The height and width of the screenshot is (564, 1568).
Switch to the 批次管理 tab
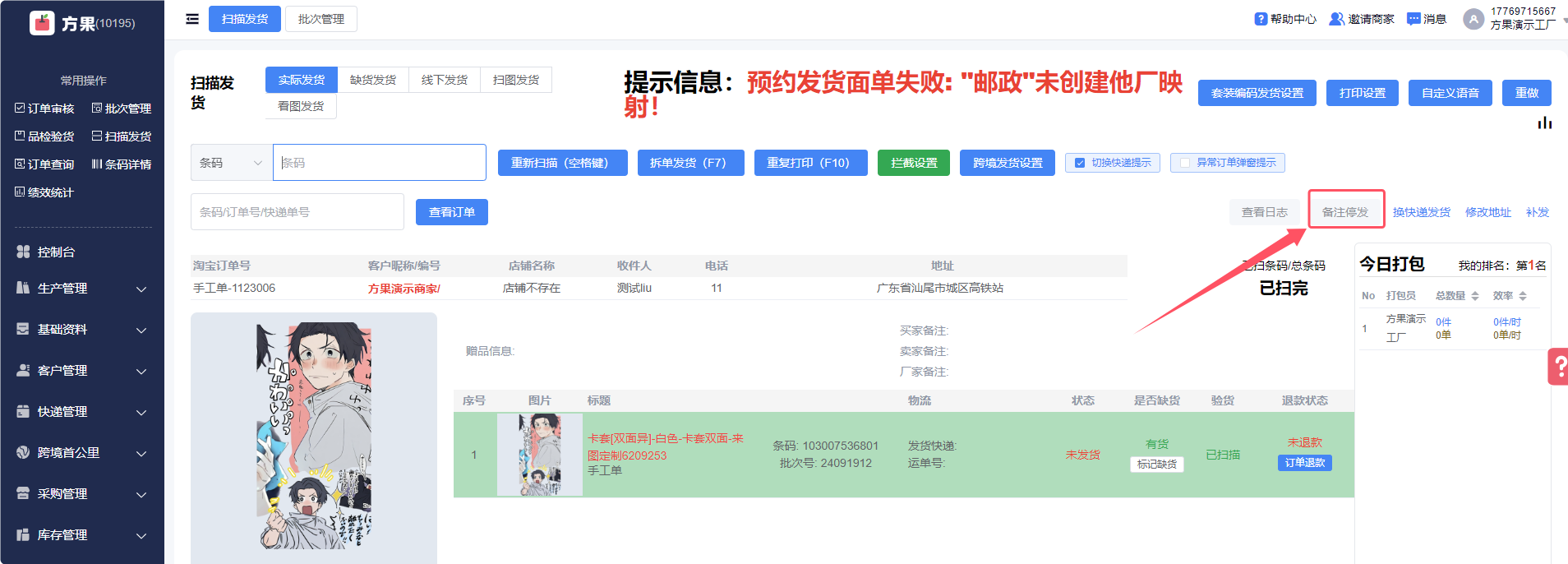321,19
